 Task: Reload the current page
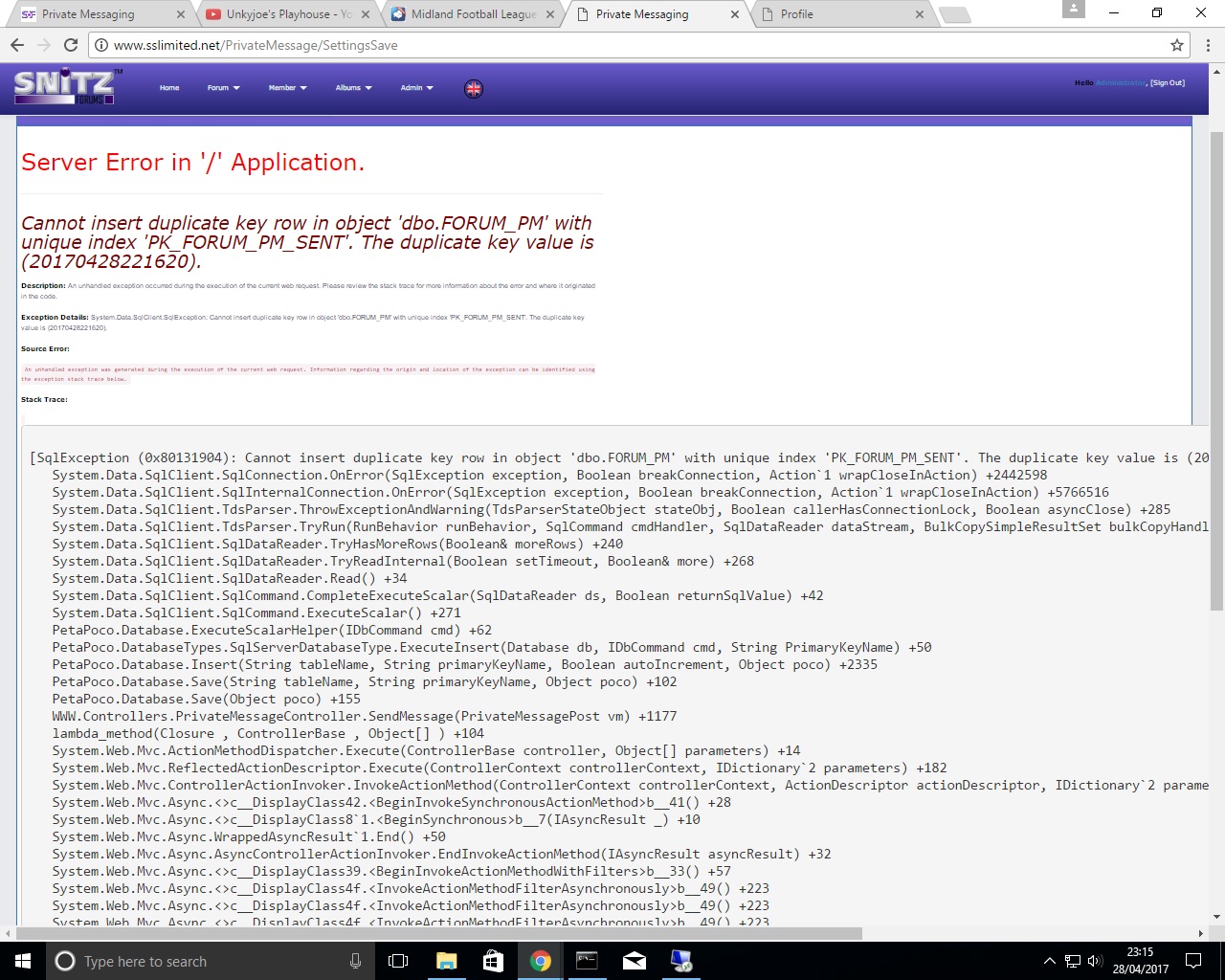point(71,45)
